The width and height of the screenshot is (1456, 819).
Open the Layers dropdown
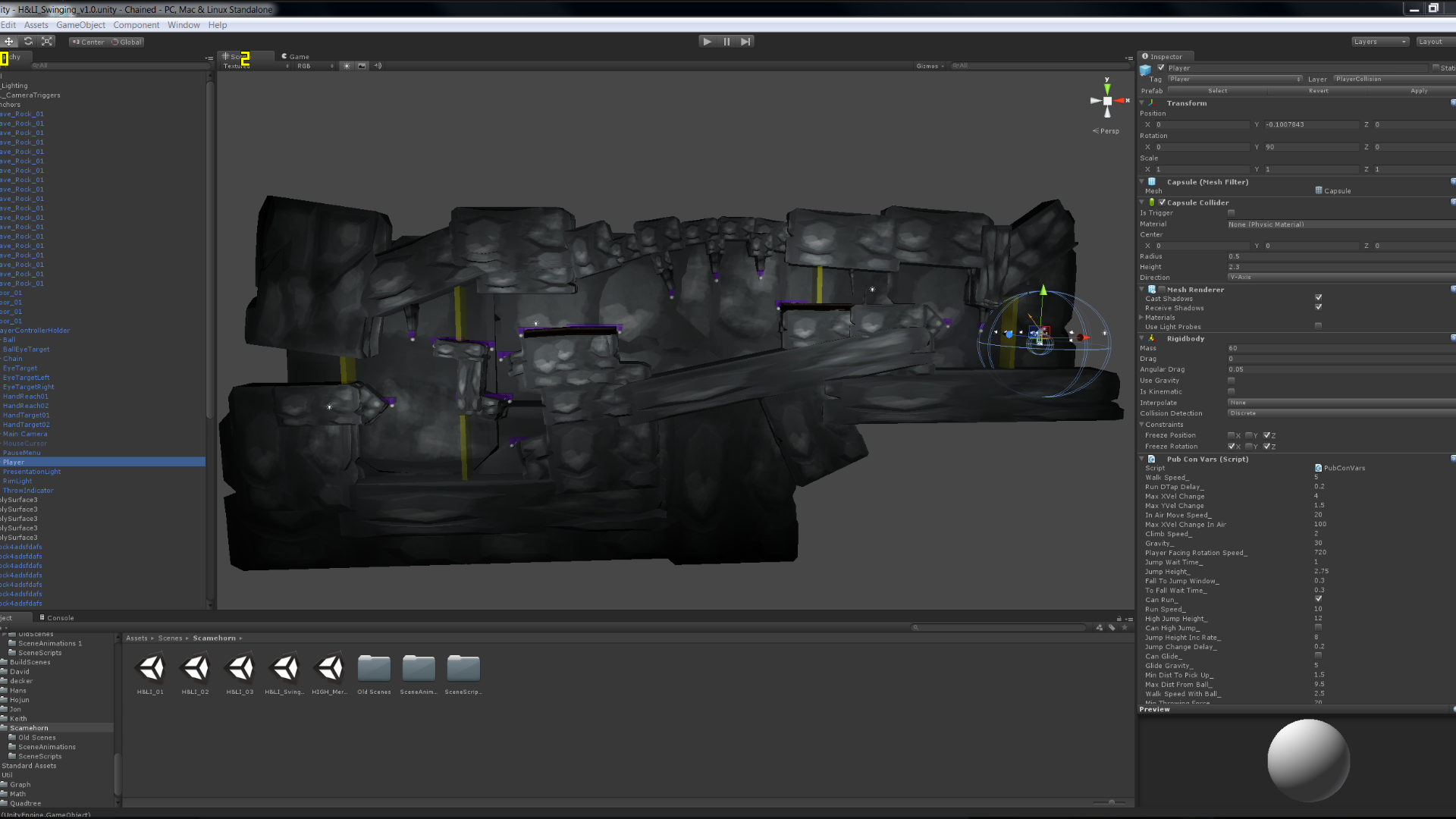[1379, 42]
